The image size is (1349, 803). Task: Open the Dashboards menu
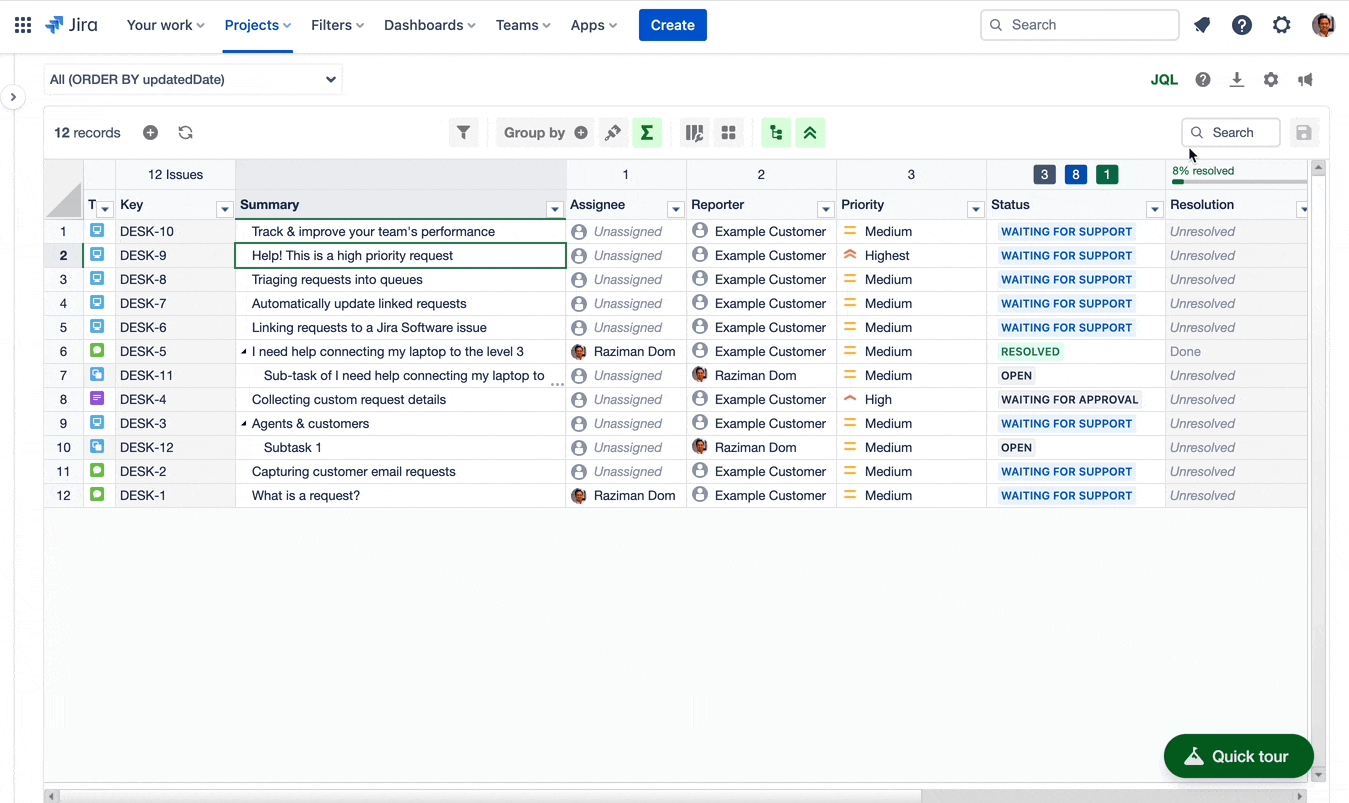click(429, 25)
